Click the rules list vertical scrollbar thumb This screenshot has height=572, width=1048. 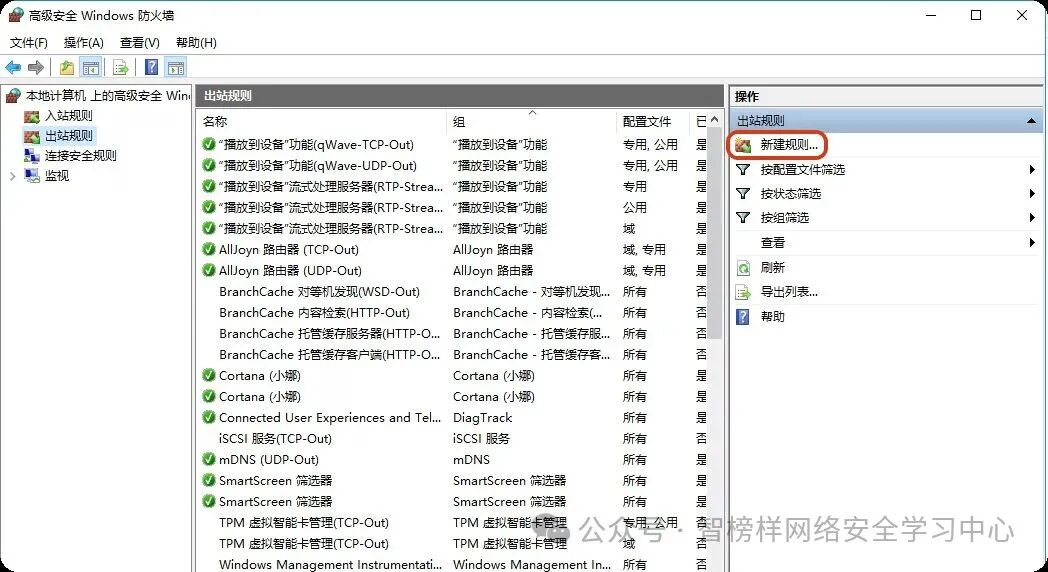[x=714, y=234]
